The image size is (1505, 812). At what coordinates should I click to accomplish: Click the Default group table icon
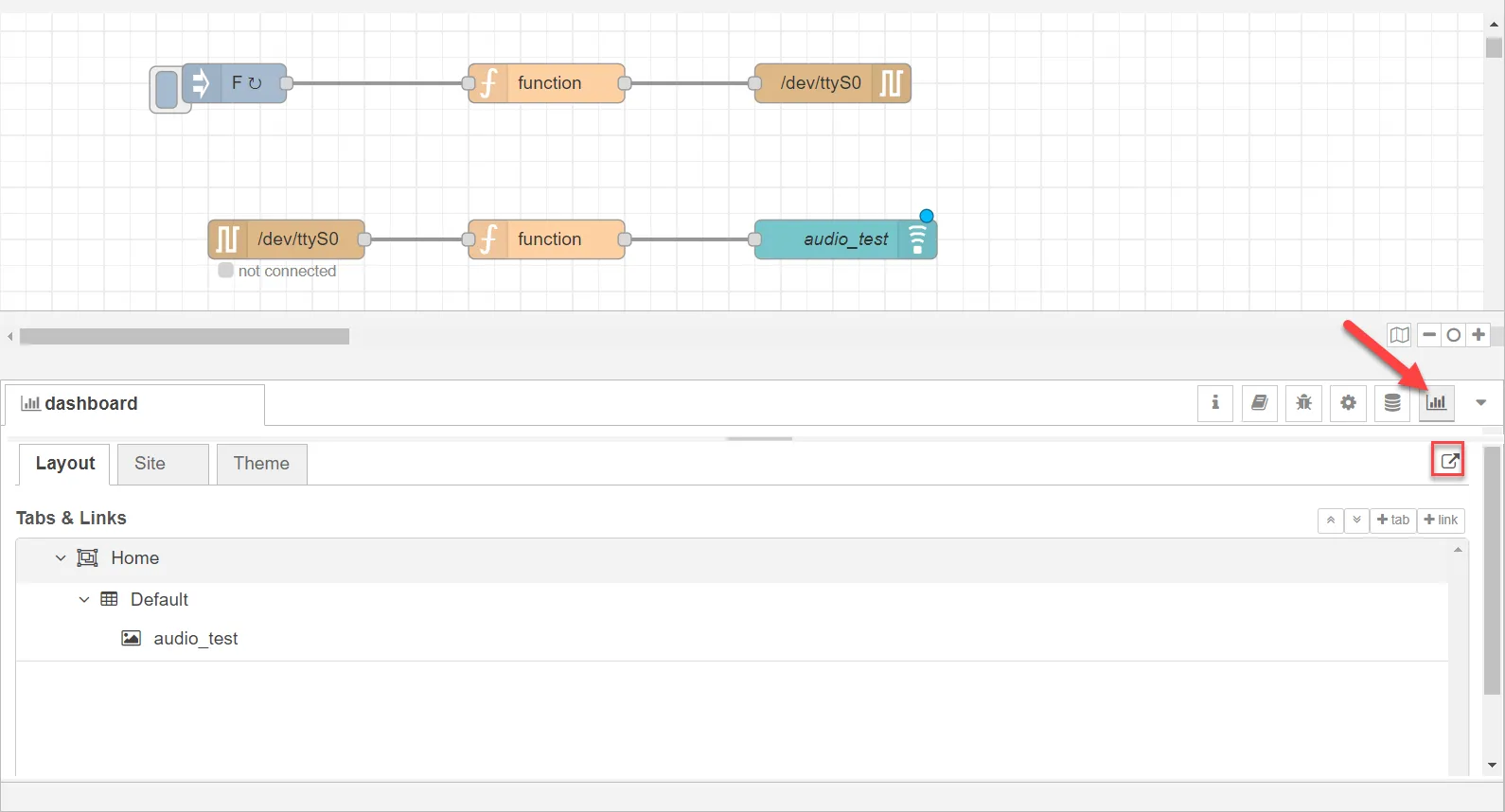point(110,600)
